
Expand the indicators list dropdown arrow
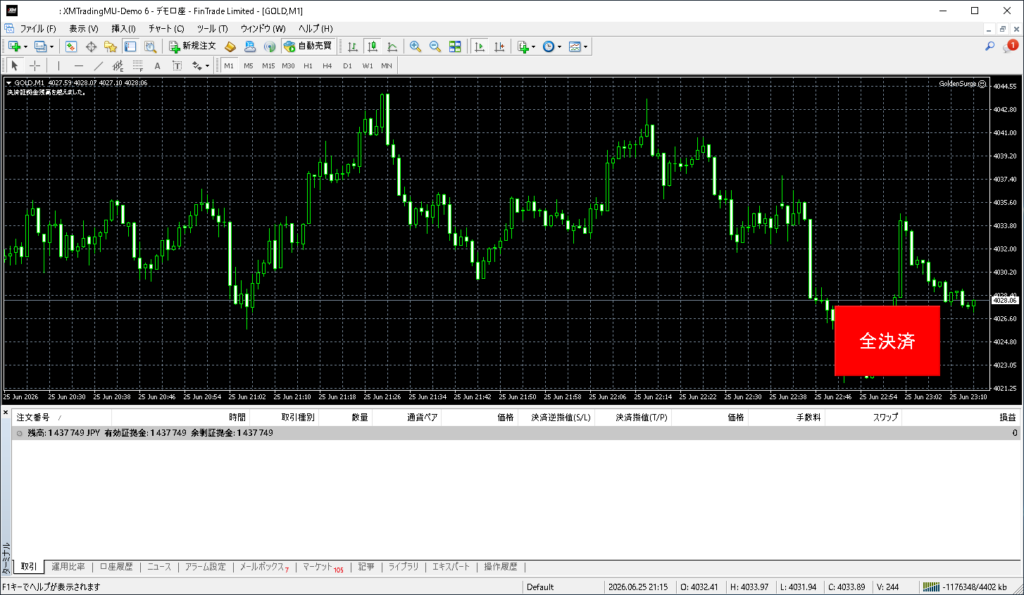(534, 47)
